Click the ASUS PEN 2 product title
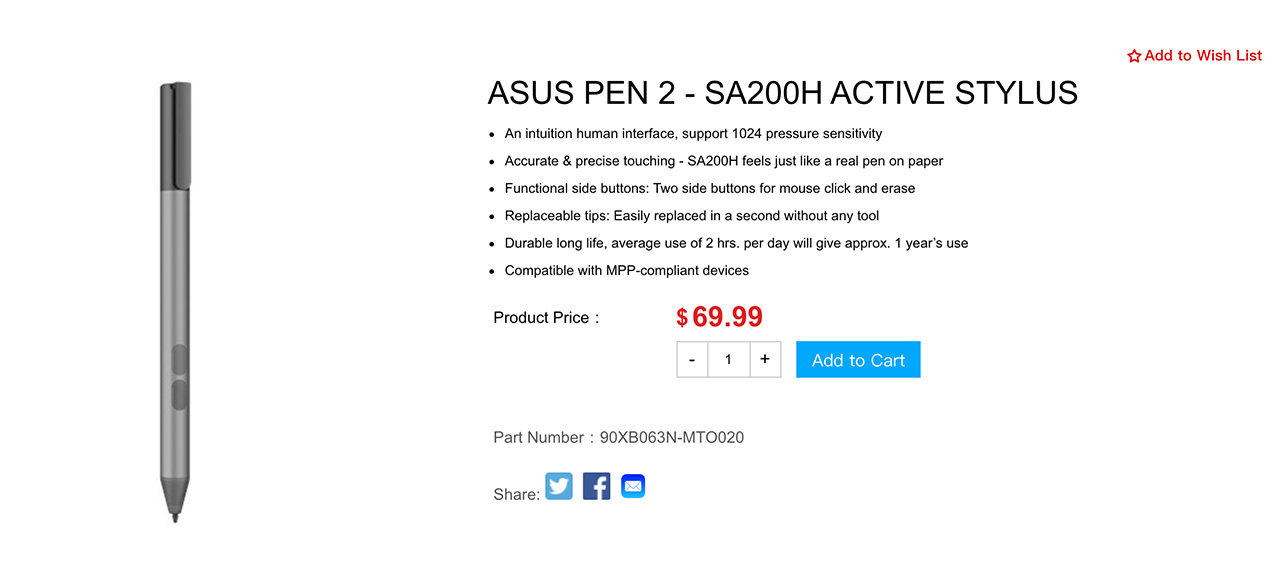This screenshot has height=566, width=1280. click(782, 93)
